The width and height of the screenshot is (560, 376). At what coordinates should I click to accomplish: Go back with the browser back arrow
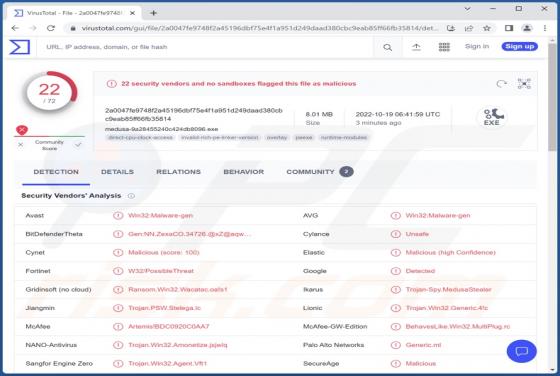[15, 28]
